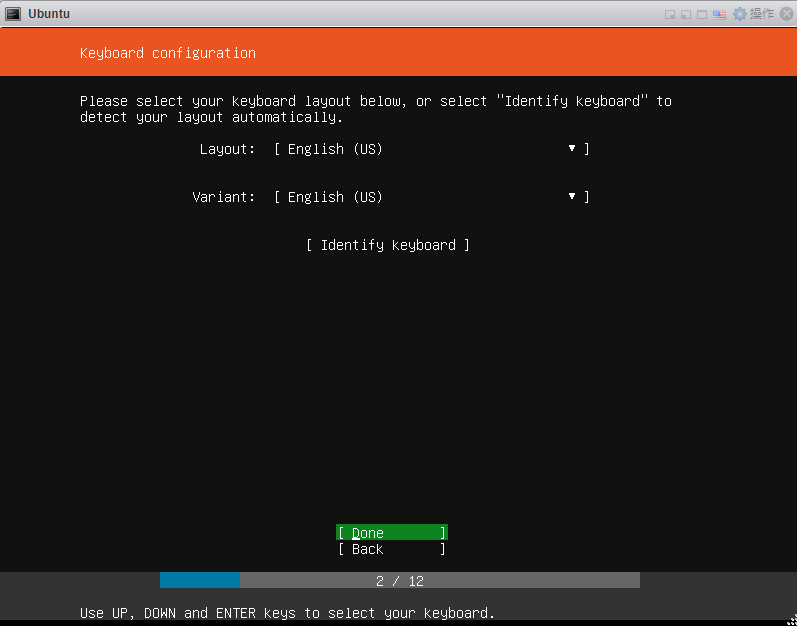
Task: Close the console with the round X button
Action: [x=785, y=14]
